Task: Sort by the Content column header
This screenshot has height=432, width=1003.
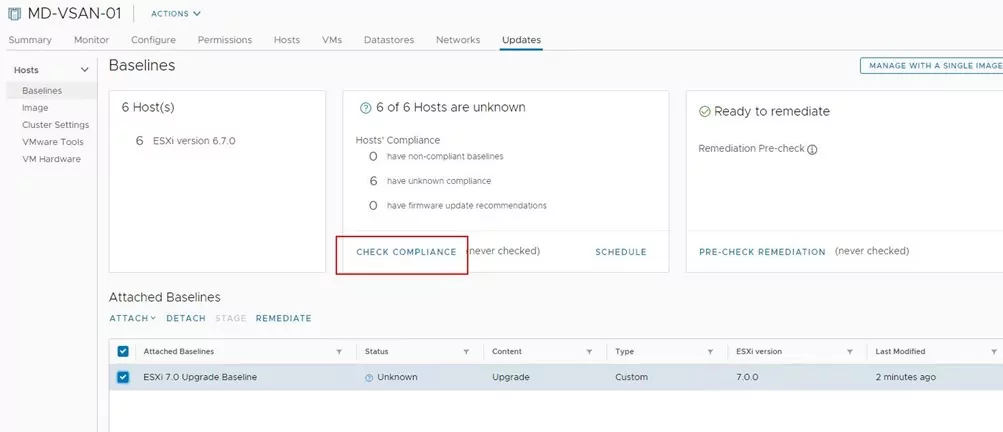Action: click(507, 351)
